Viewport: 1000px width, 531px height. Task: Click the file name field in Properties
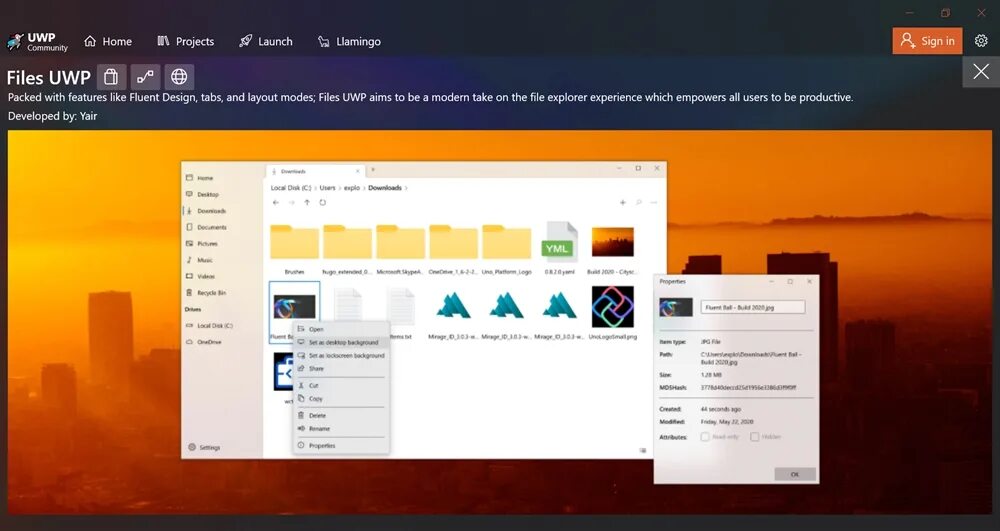(x=753, y=307)
